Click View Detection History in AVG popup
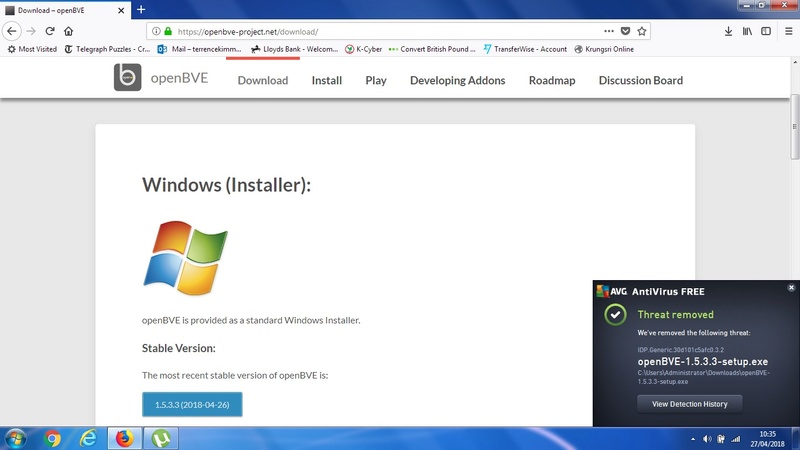The height and width of the screenshot is (450, 800). 690,404
